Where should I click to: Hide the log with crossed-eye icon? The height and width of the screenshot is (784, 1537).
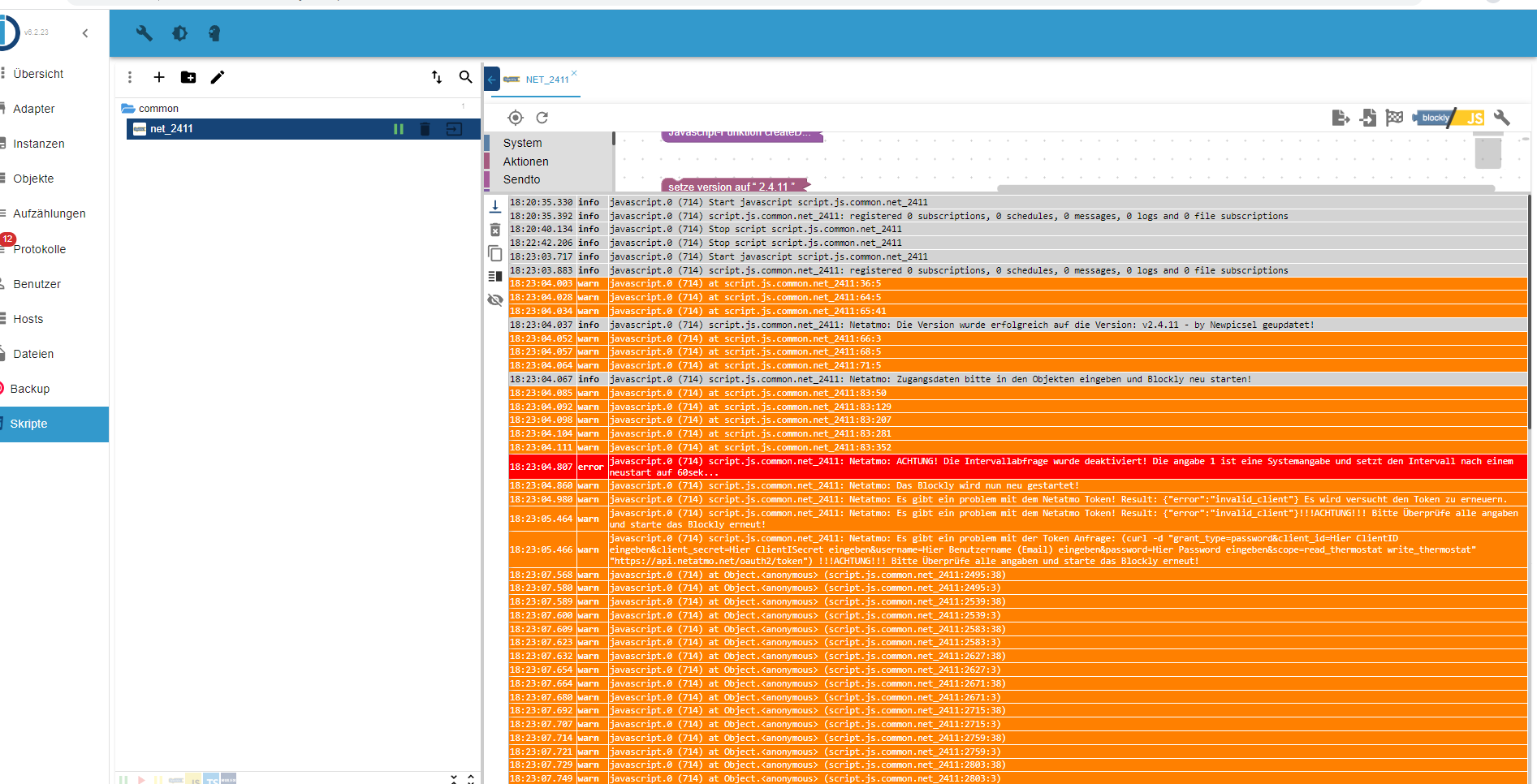495,300
